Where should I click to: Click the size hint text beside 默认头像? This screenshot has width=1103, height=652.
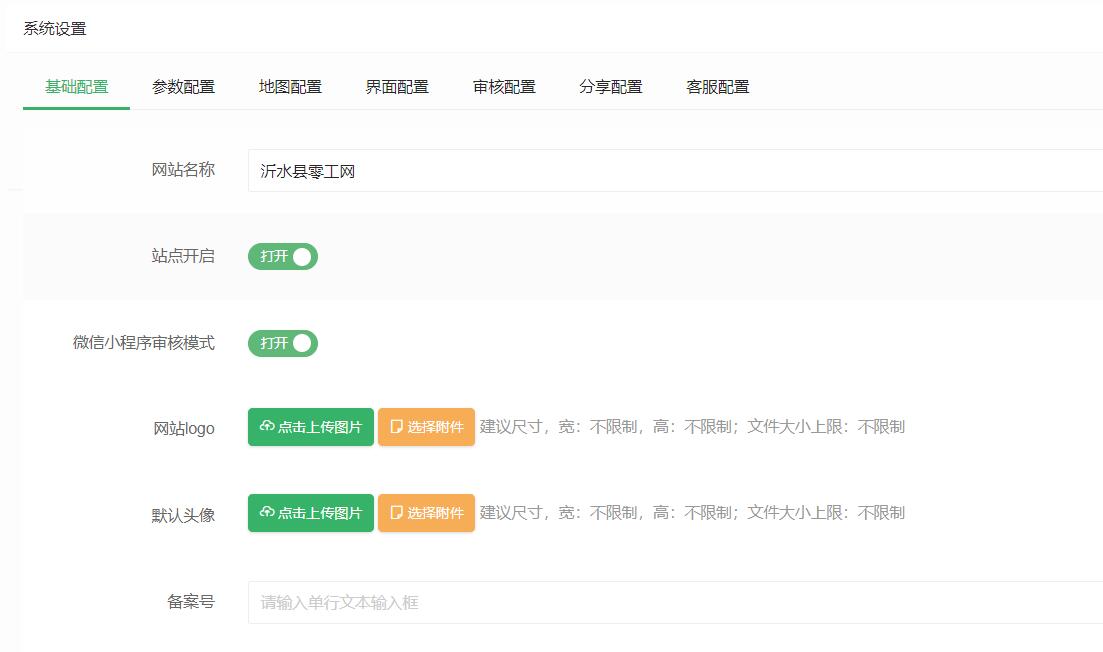click(692, 513)
